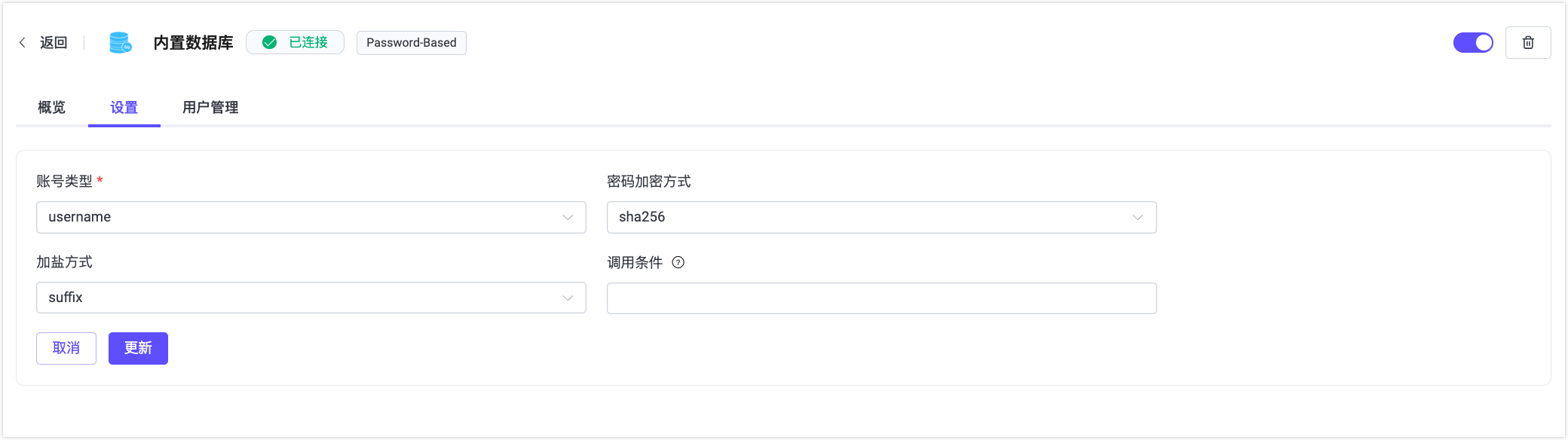Click the 已连接 status text
Image resolution: width=1568 pixels, height=440 pixels.
[x=308, y=43]
